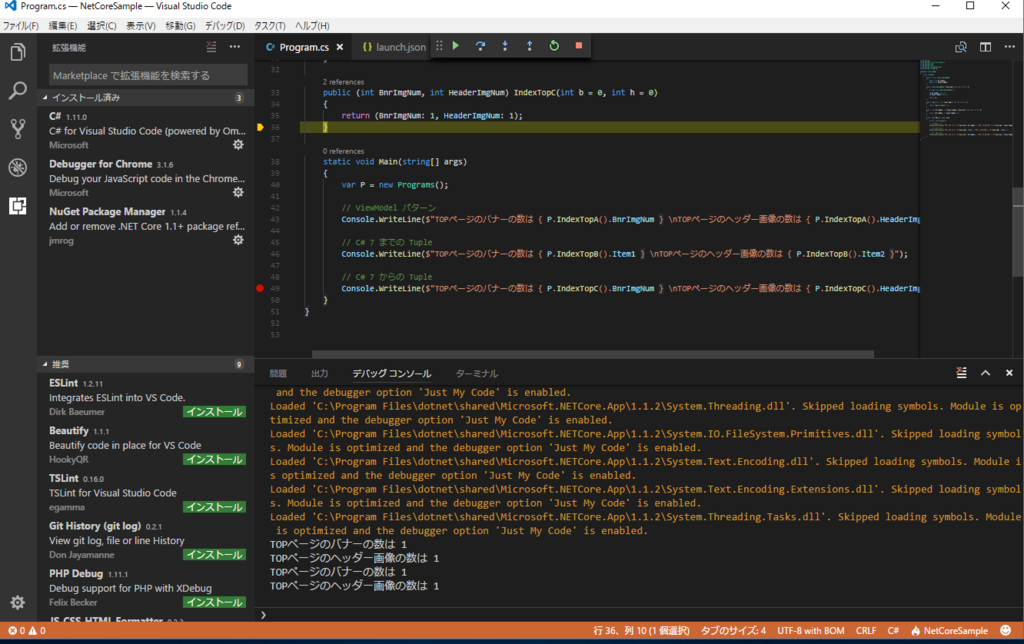Open settings gear for C# extension
The image size is (1024, 644).
238,145
